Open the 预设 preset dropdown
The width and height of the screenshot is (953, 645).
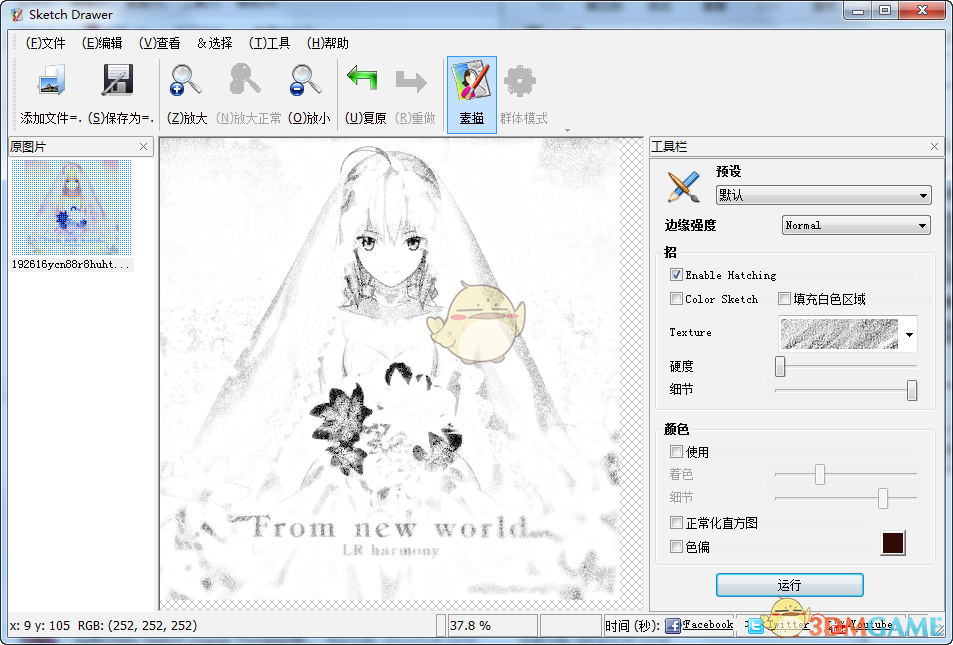click(824, 195)
